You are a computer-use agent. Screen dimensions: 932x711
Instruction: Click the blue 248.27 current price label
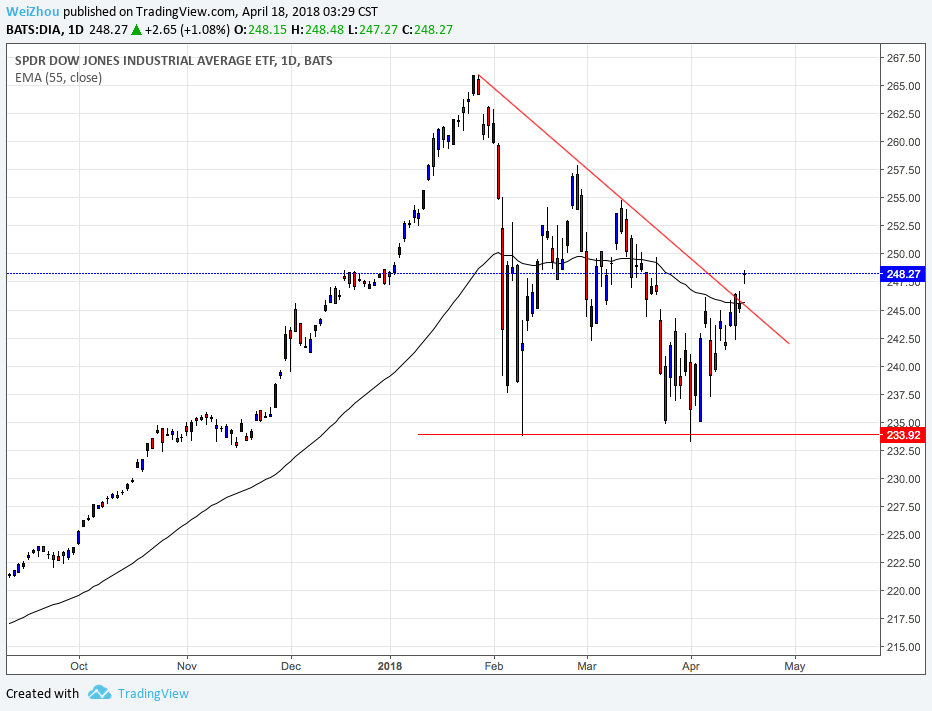(x=903, y=274)
